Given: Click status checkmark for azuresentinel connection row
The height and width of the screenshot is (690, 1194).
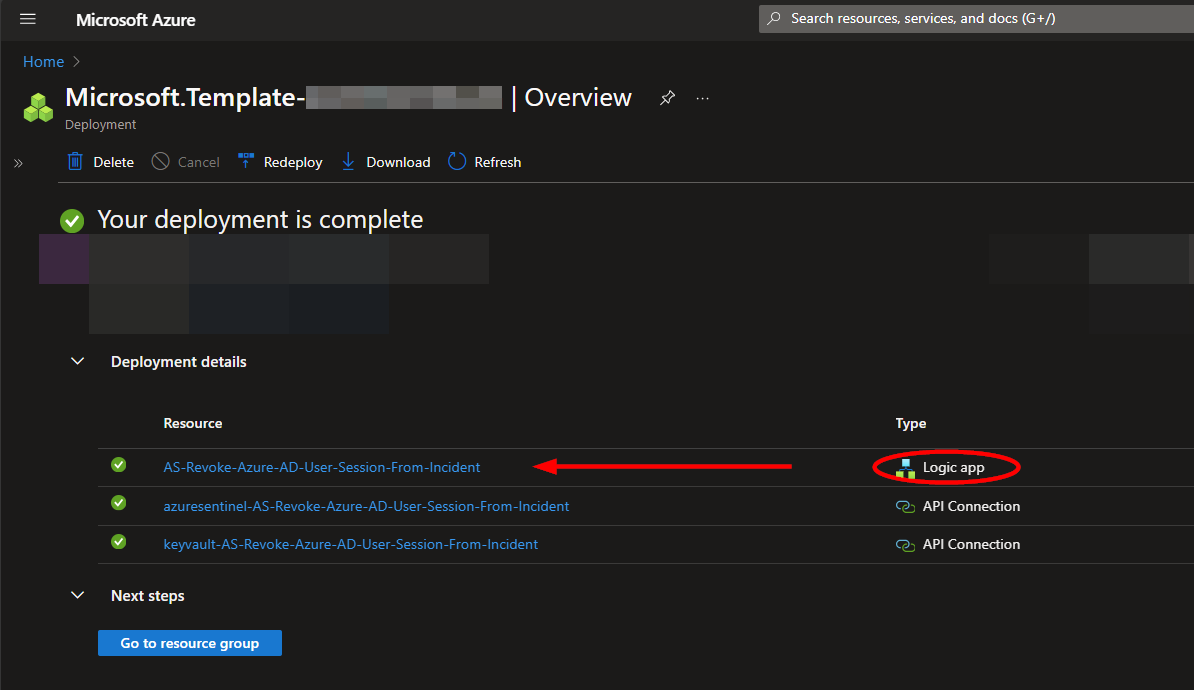Looking at the screenshot, I should (x=119, y=503).
